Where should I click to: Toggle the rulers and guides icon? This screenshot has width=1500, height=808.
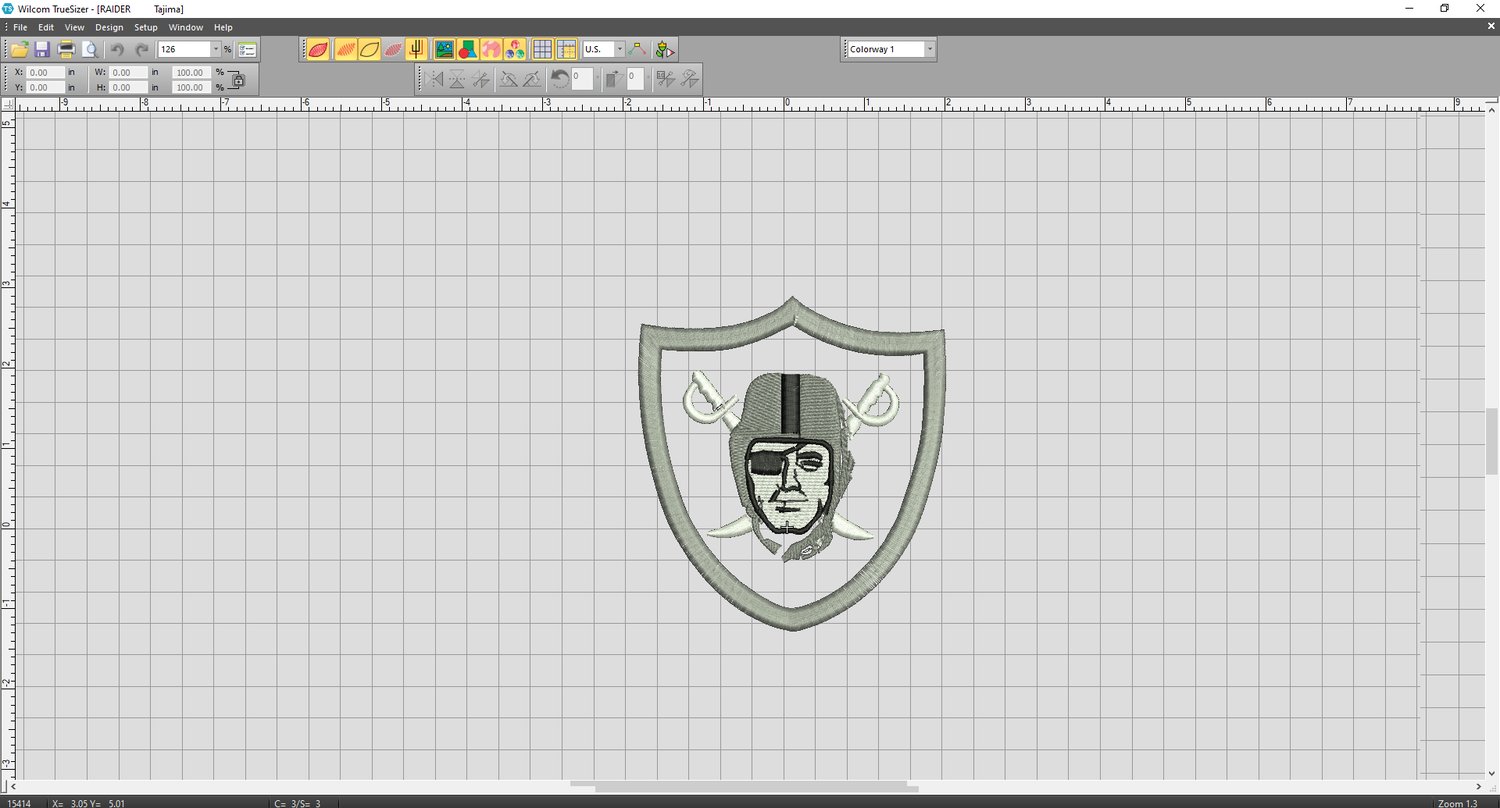tap(567, 49)
